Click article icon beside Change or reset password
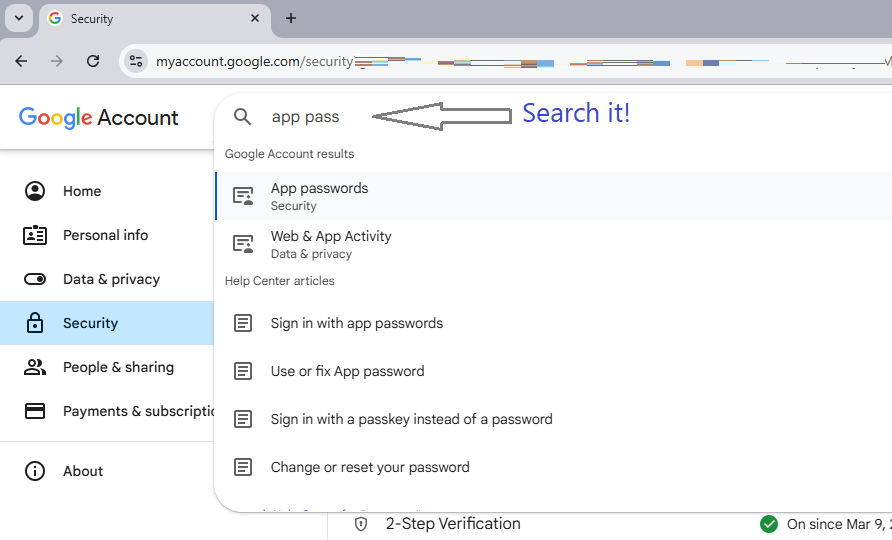The width and height of the screenshot is (892, 540). (x=243, y=467)
